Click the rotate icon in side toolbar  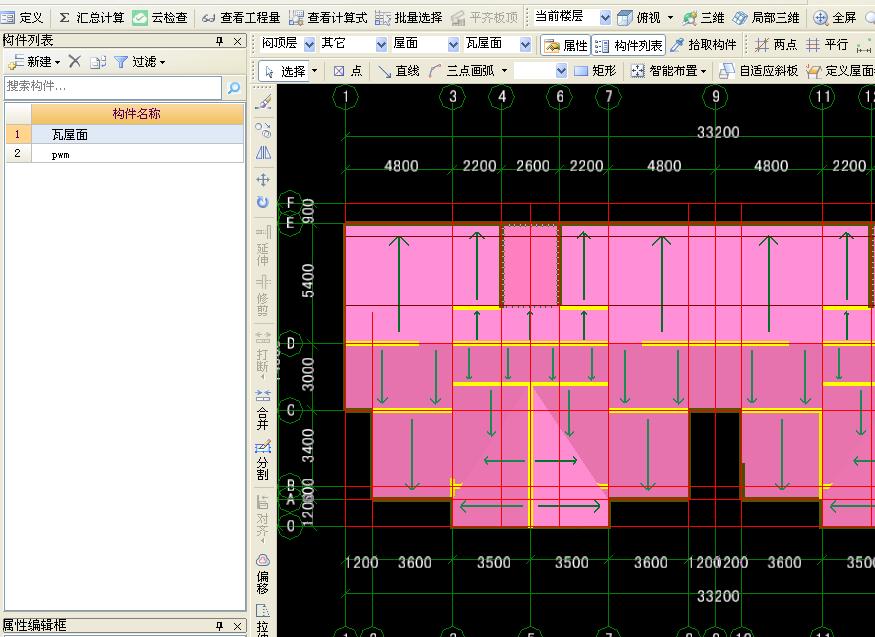tap(263, 202)
